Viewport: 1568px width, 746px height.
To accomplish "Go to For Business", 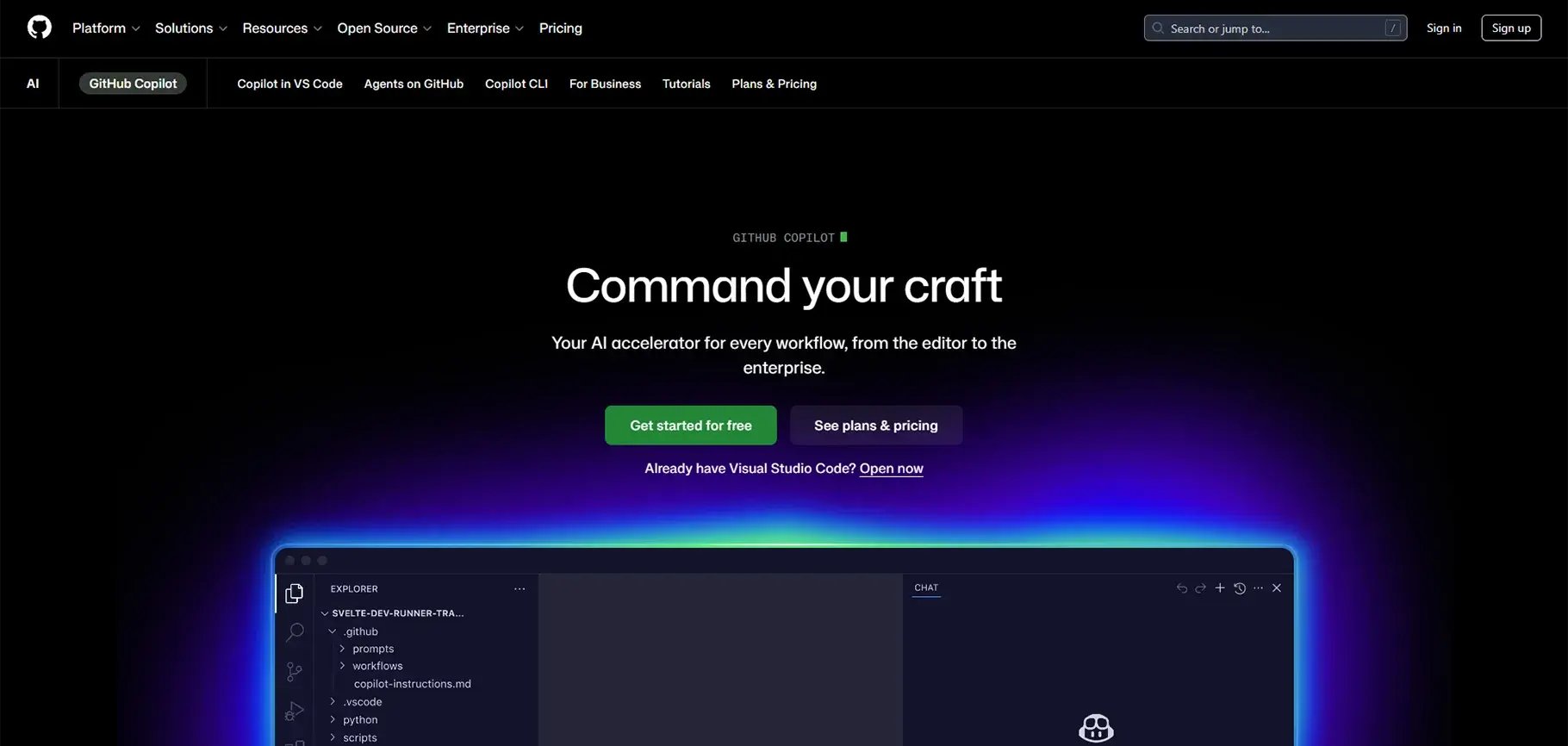I will [x=605, y=84].
